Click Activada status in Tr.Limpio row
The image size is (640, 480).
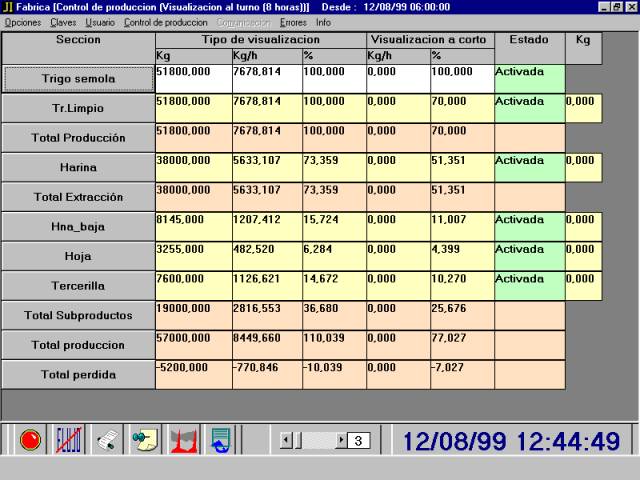coord(530,108)
